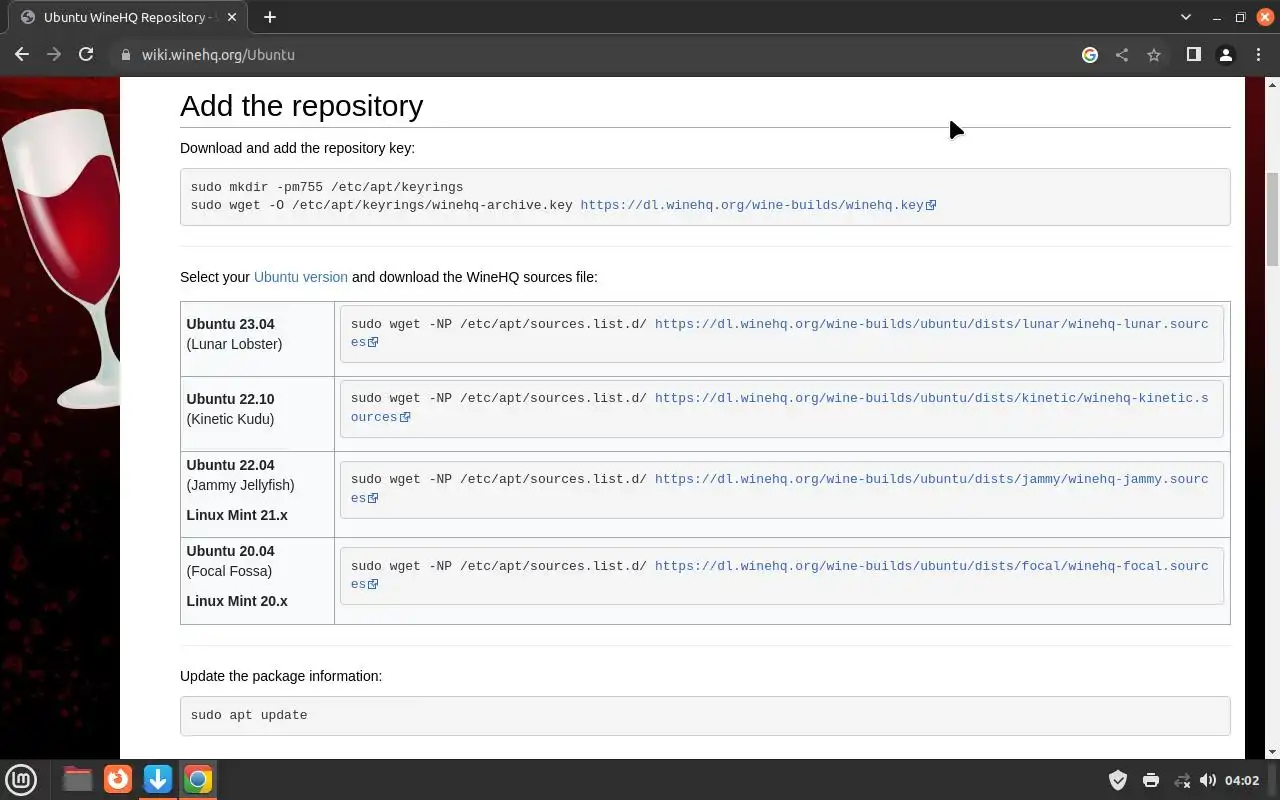Go back to the previous page
Viewport: 1280px width, 800px height.
coord(22,55)
